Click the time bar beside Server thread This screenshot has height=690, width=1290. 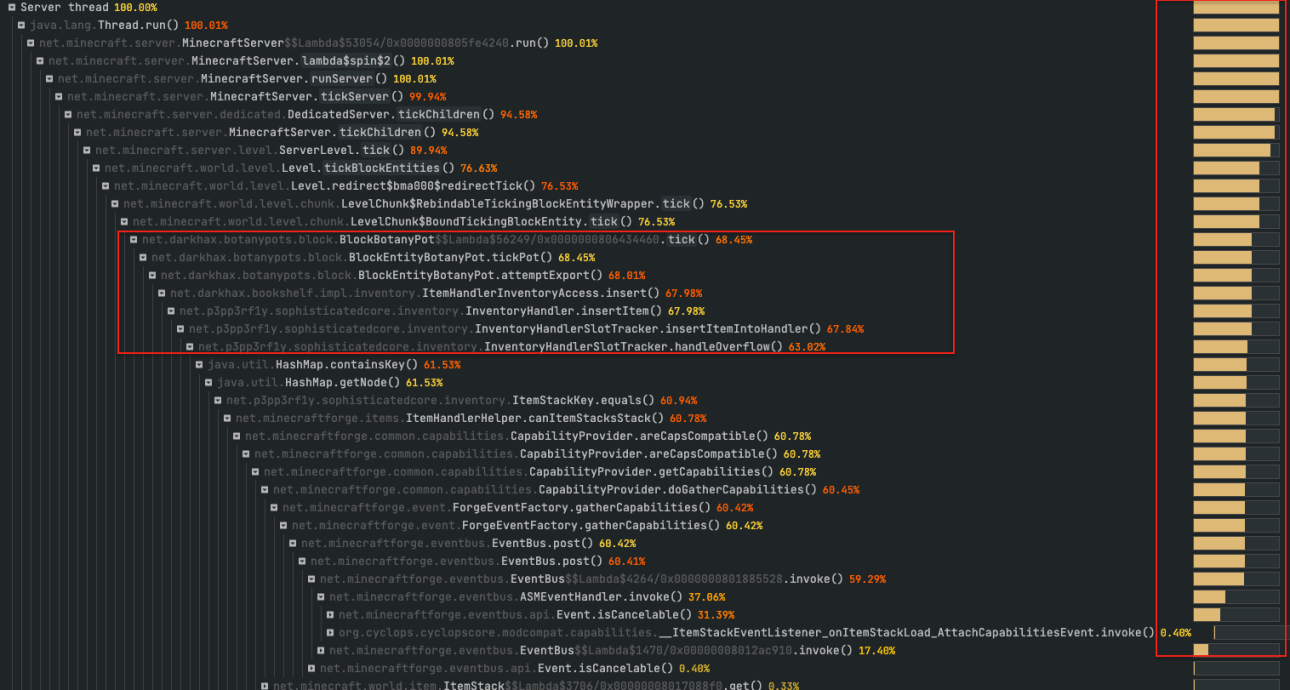pyautogui.click(x=1236, y=7)
